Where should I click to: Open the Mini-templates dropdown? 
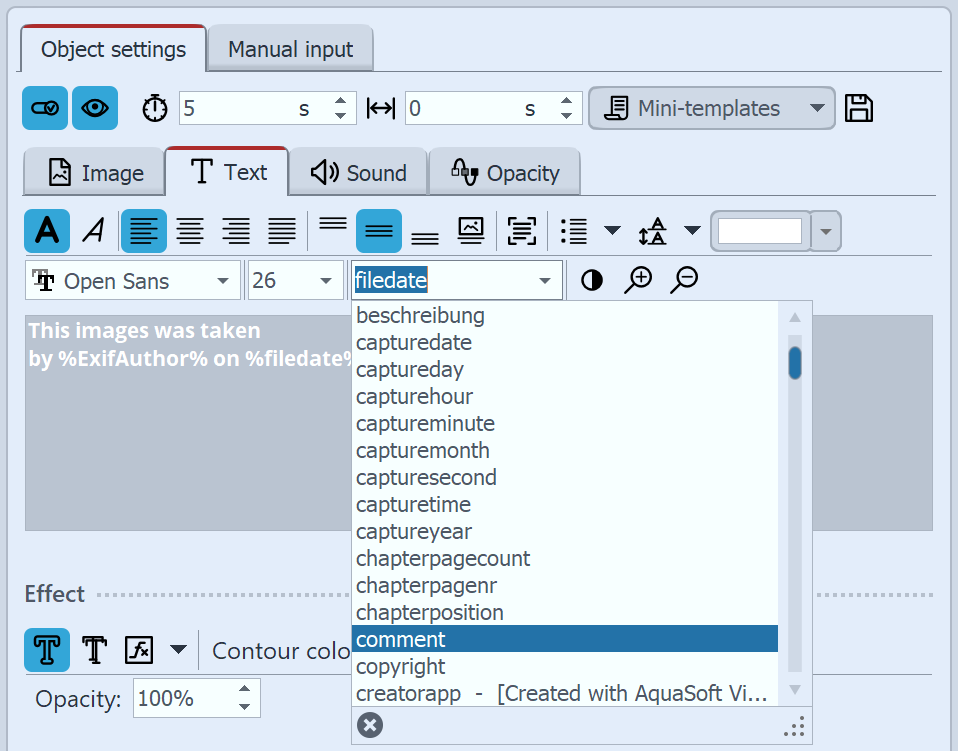[711, 108]
